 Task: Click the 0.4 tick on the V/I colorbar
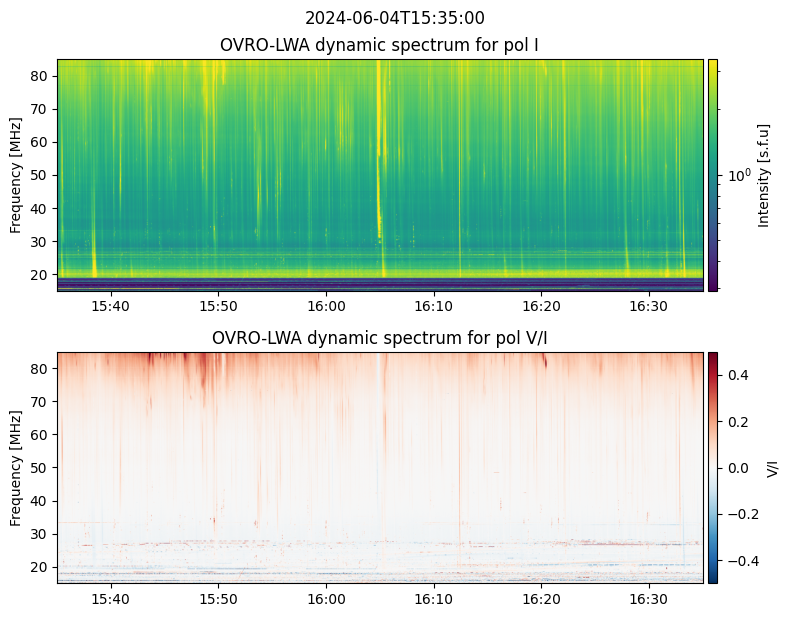[736, 374]
